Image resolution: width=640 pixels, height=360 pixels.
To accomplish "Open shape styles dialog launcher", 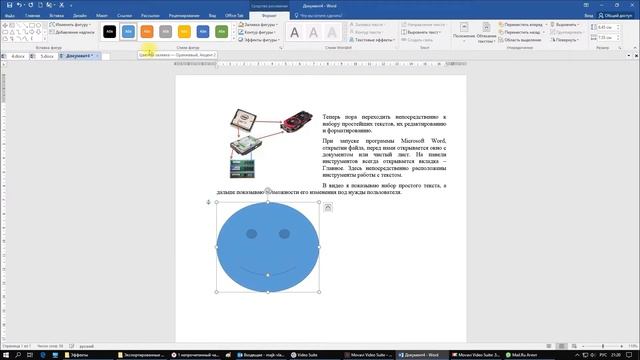I will [x=280, y=48].
